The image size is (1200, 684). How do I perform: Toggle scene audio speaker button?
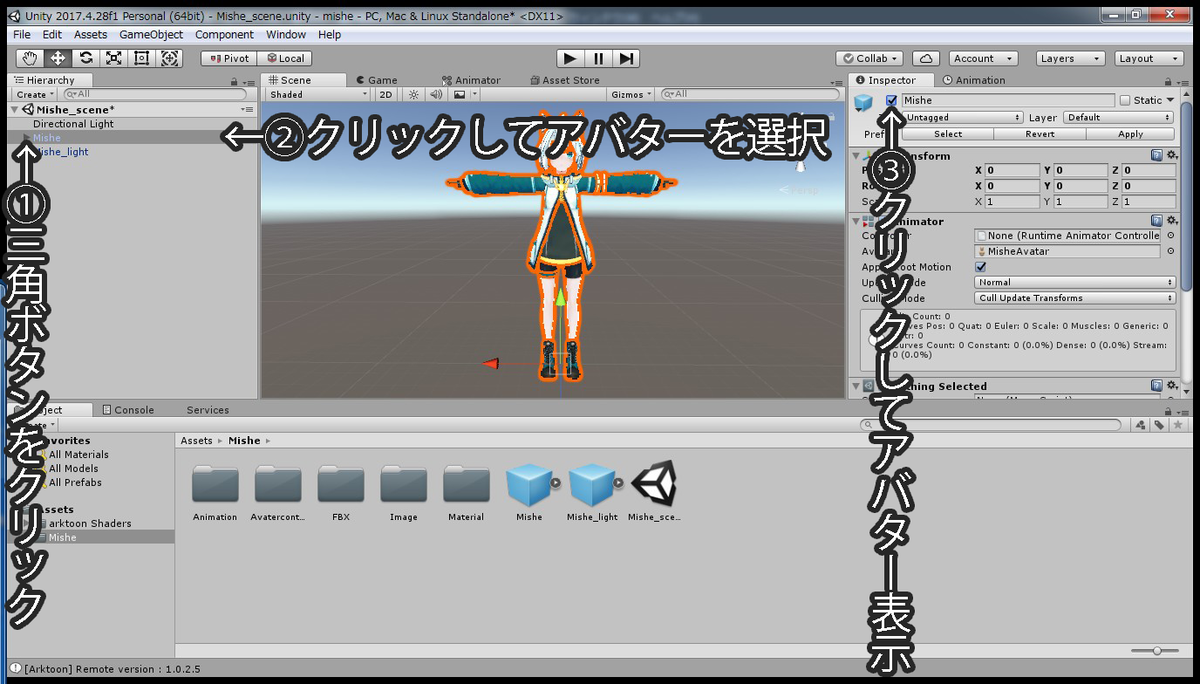click(435, 94)
